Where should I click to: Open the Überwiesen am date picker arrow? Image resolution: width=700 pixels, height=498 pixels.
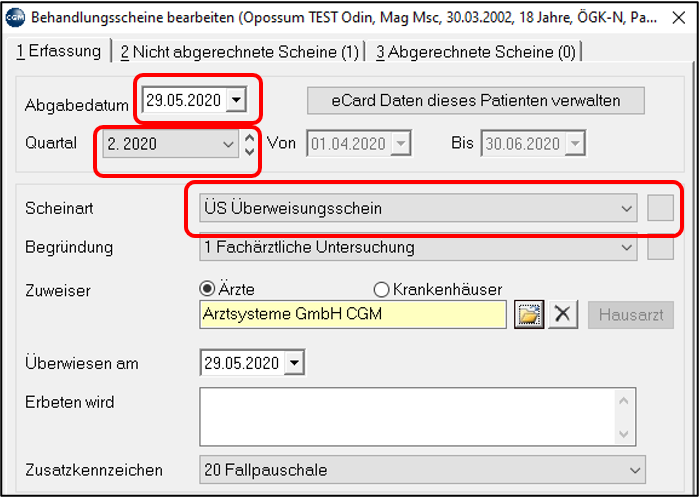pyautogui.click(x=294, y=362)
